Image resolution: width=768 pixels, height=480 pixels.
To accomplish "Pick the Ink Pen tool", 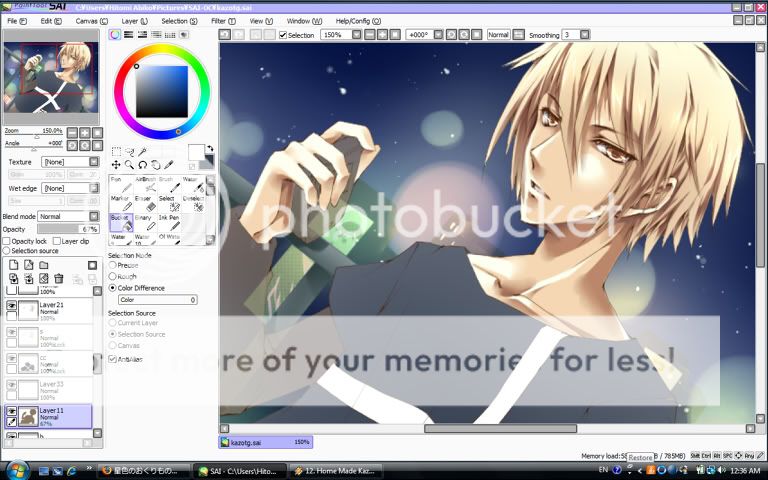I will click(169, 223).
